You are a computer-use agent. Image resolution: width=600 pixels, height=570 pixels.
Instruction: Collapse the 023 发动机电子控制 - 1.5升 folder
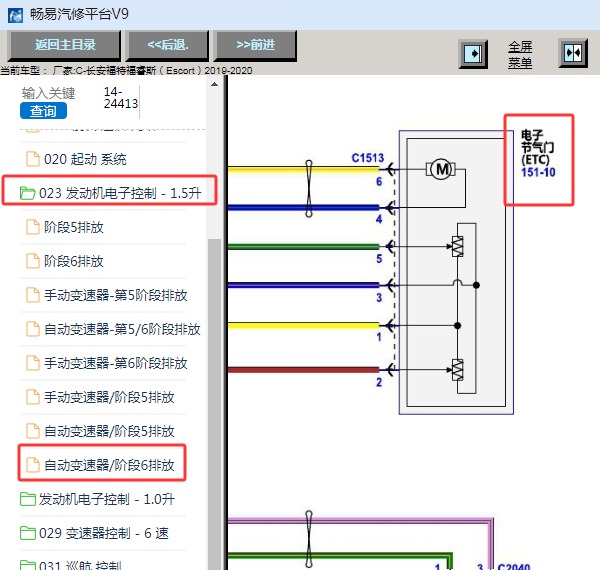coord(120,193)
